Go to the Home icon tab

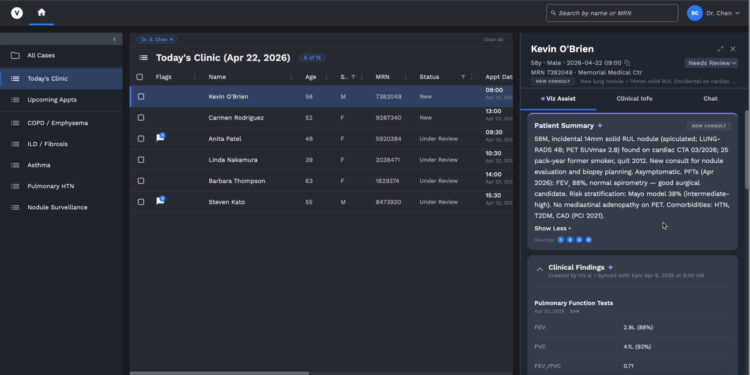pyautogui.click(x=42, y=13)
